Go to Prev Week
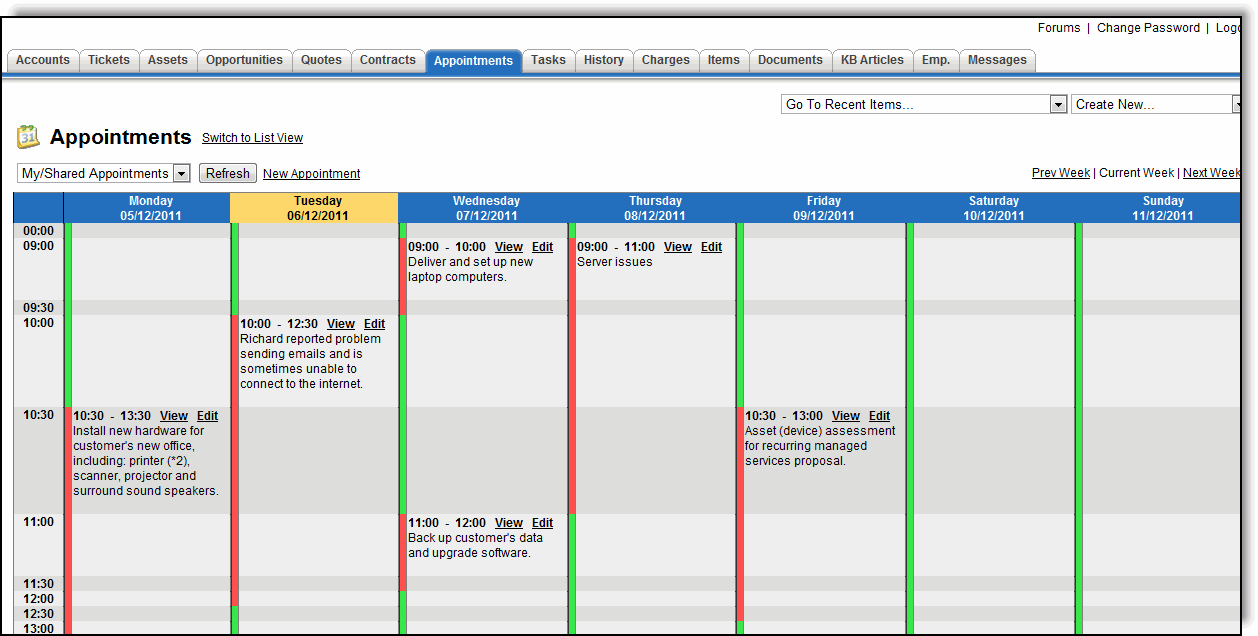Screen dimensions: 1258x636 pyautogui.click(x=1060, y=173)
